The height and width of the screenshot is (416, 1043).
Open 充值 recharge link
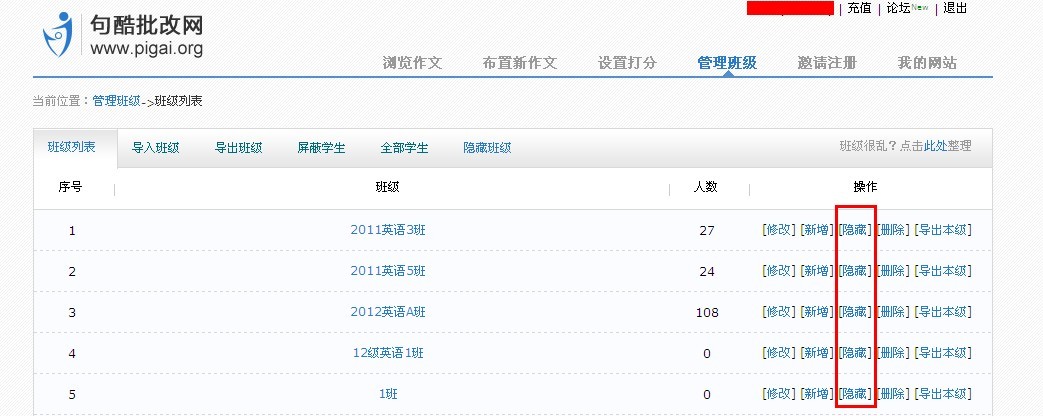click(859, 9)
